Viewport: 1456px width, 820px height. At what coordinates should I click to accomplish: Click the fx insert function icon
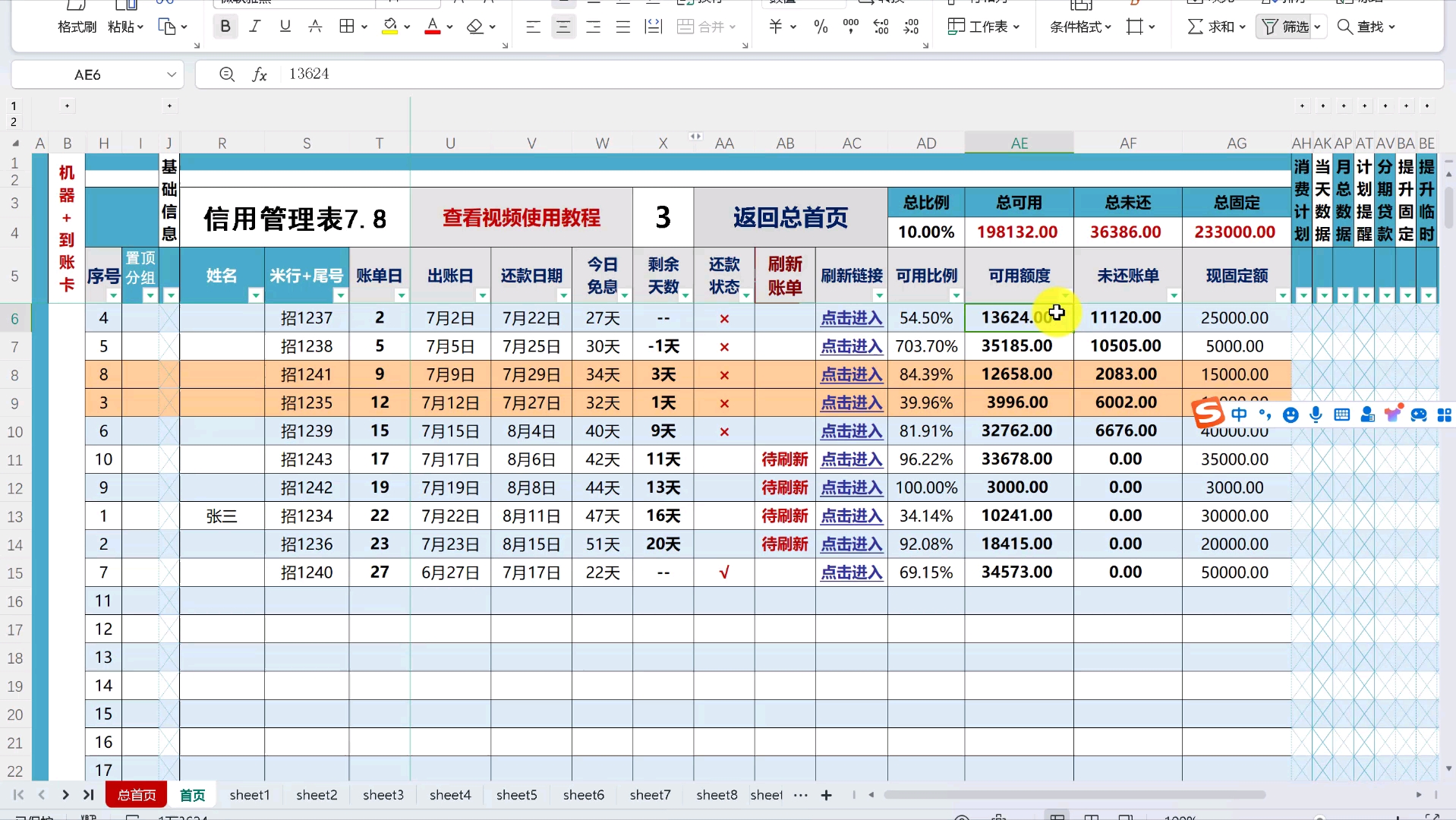pyautogui.click(x=260, y=74)
